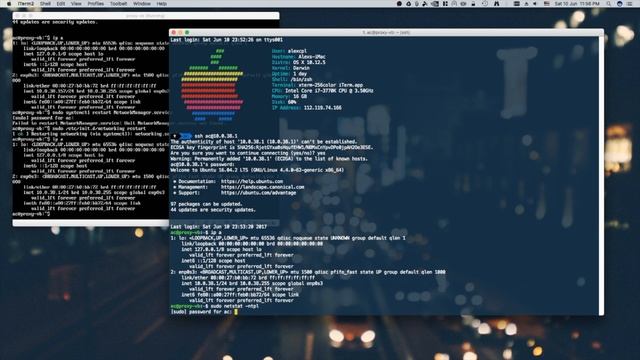Click the ECDSA key fingerprint line
Viewport: 640px width, 360px height.
(x=271, y=147)
